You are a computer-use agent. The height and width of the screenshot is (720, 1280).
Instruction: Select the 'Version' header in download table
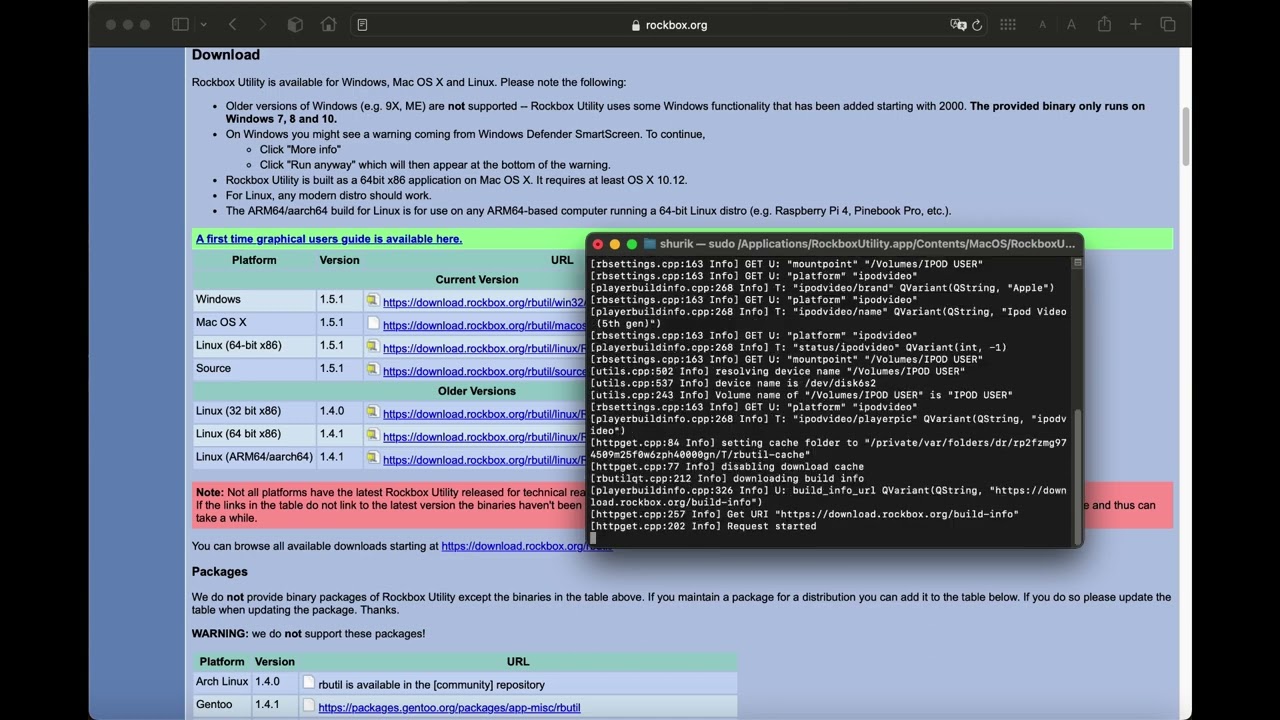click(x=339, y=260)
